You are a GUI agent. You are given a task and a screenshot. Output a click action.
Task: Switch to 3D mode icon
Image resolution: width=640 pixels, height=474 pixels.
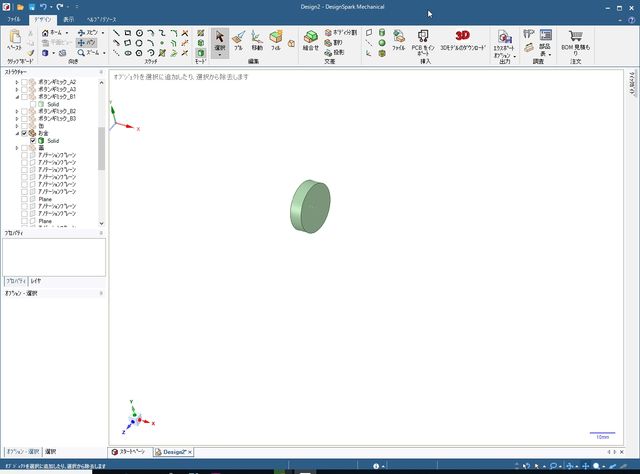coord(200,53)
